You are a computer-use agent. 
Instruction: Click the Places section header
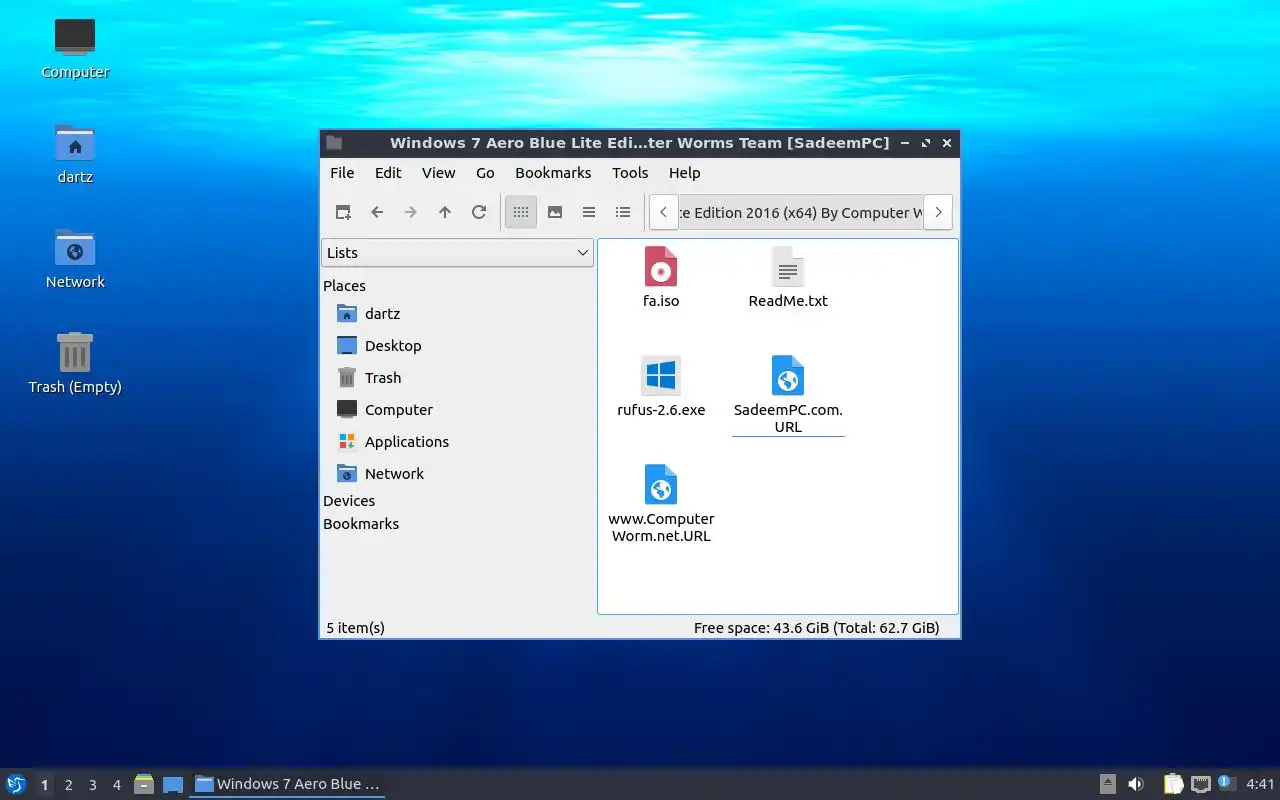coord(344,286)
